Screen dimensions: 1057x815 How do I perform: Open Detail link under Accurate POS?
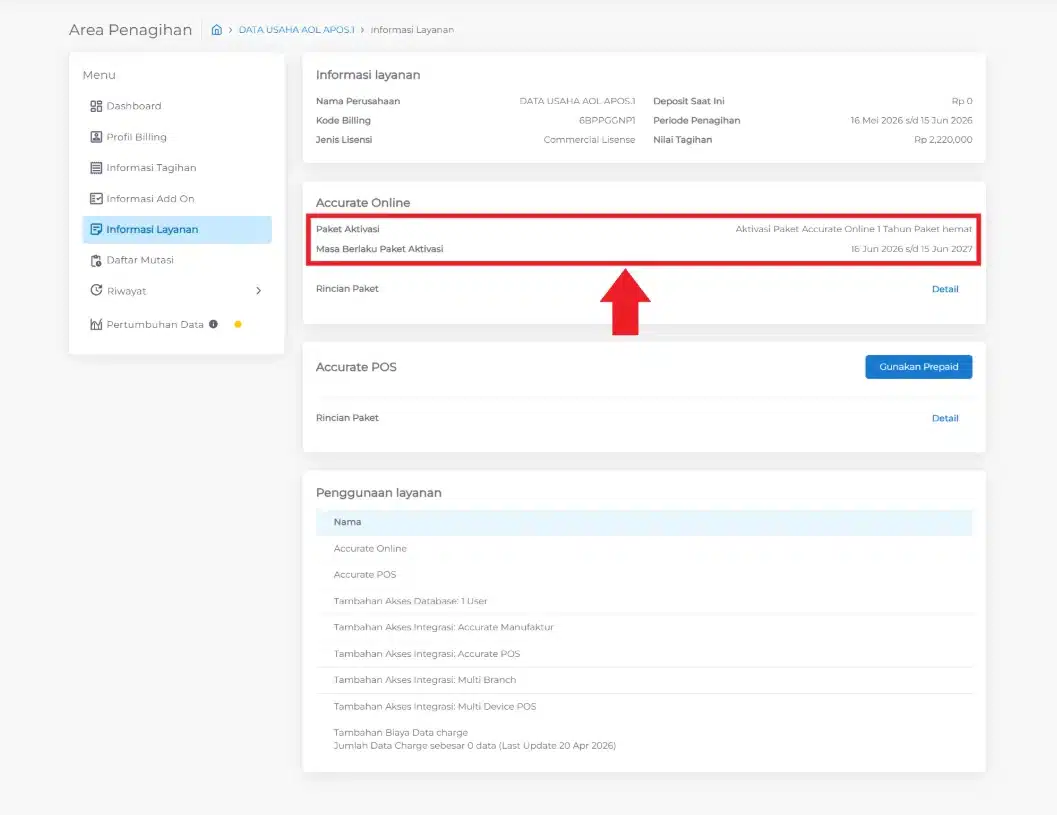(x=944, y=419)
